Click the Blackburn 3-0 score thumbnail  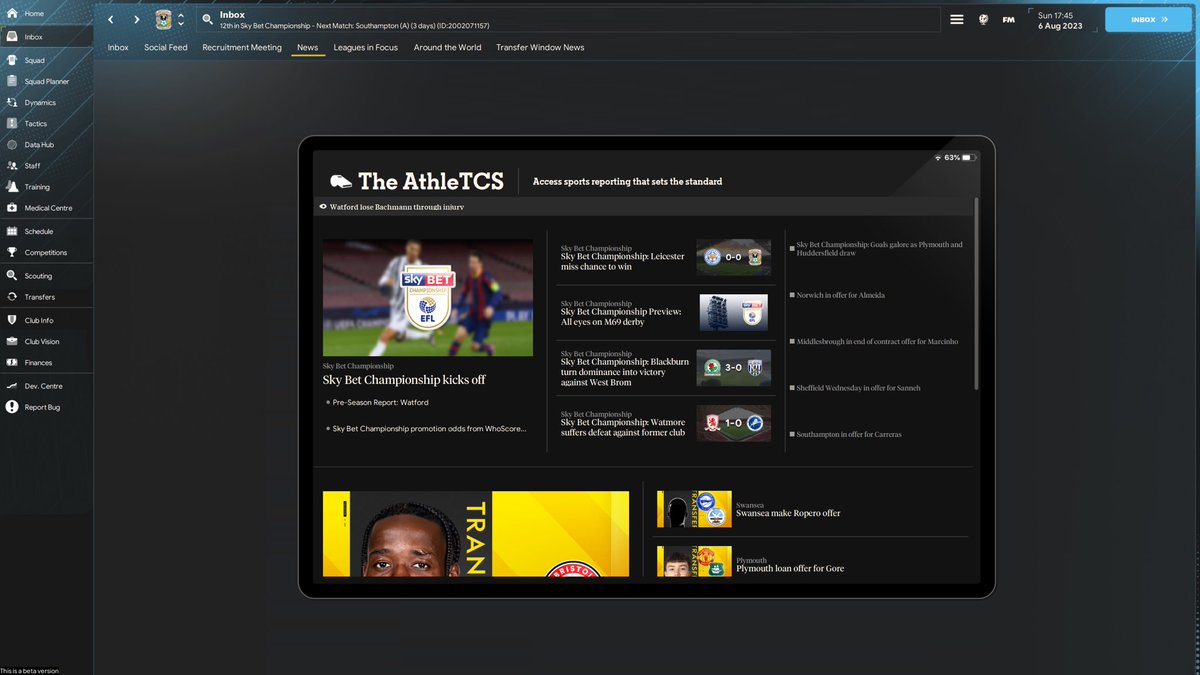tap(734, 367)
